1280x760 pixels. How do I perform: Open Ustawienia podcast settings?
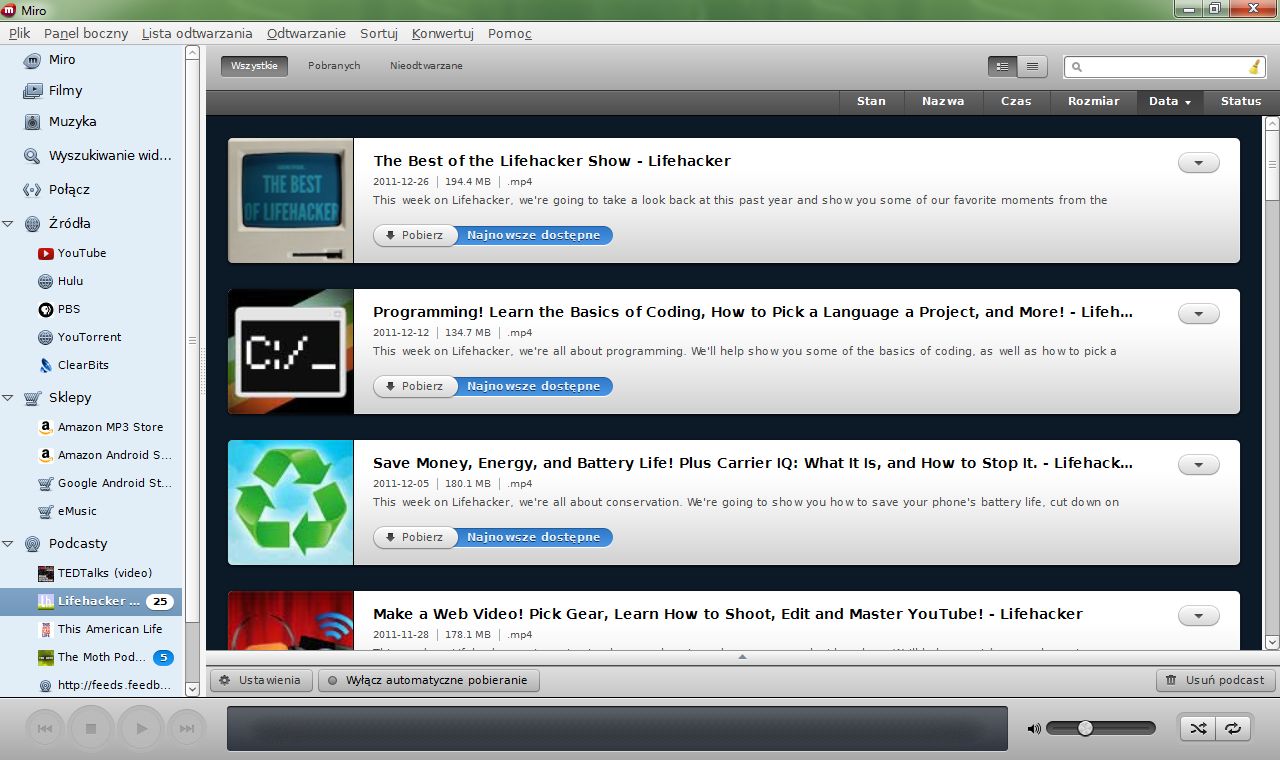coord(261,680)
